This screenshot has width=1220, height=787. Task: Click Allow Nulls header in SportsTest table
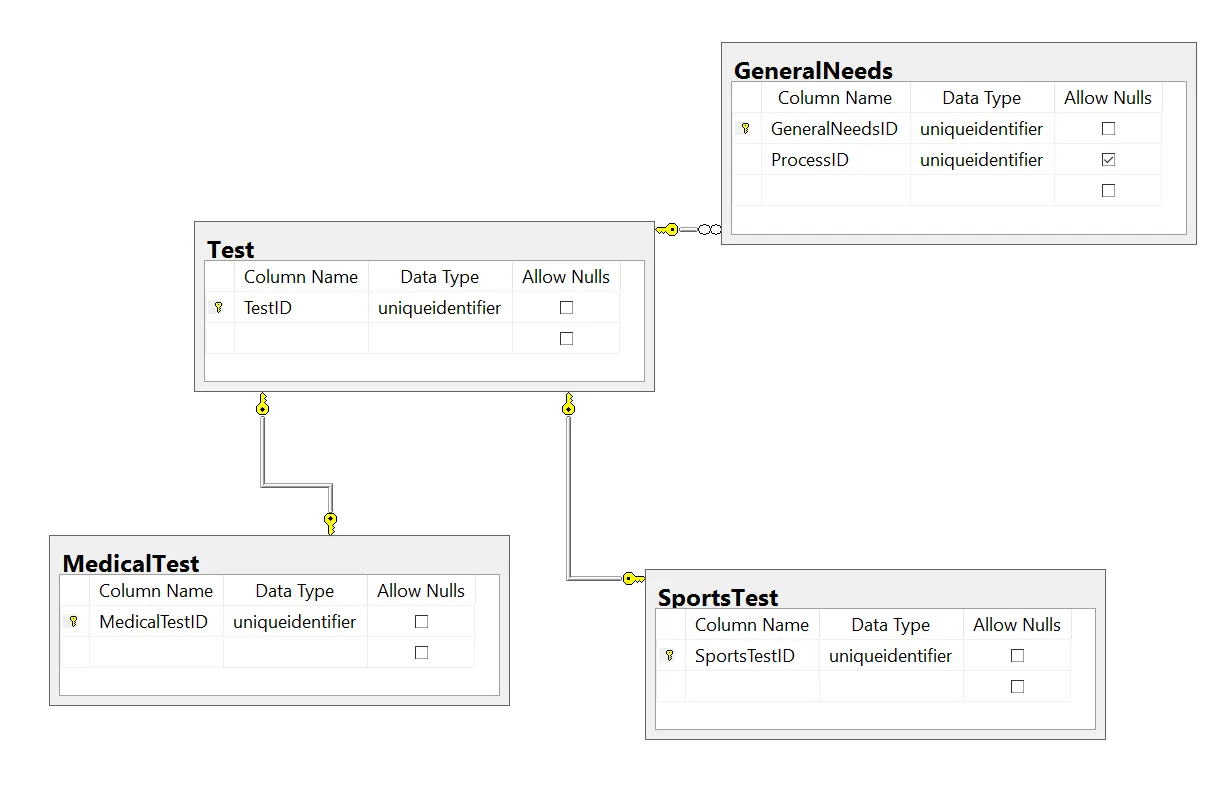(x=1017, y=625)
